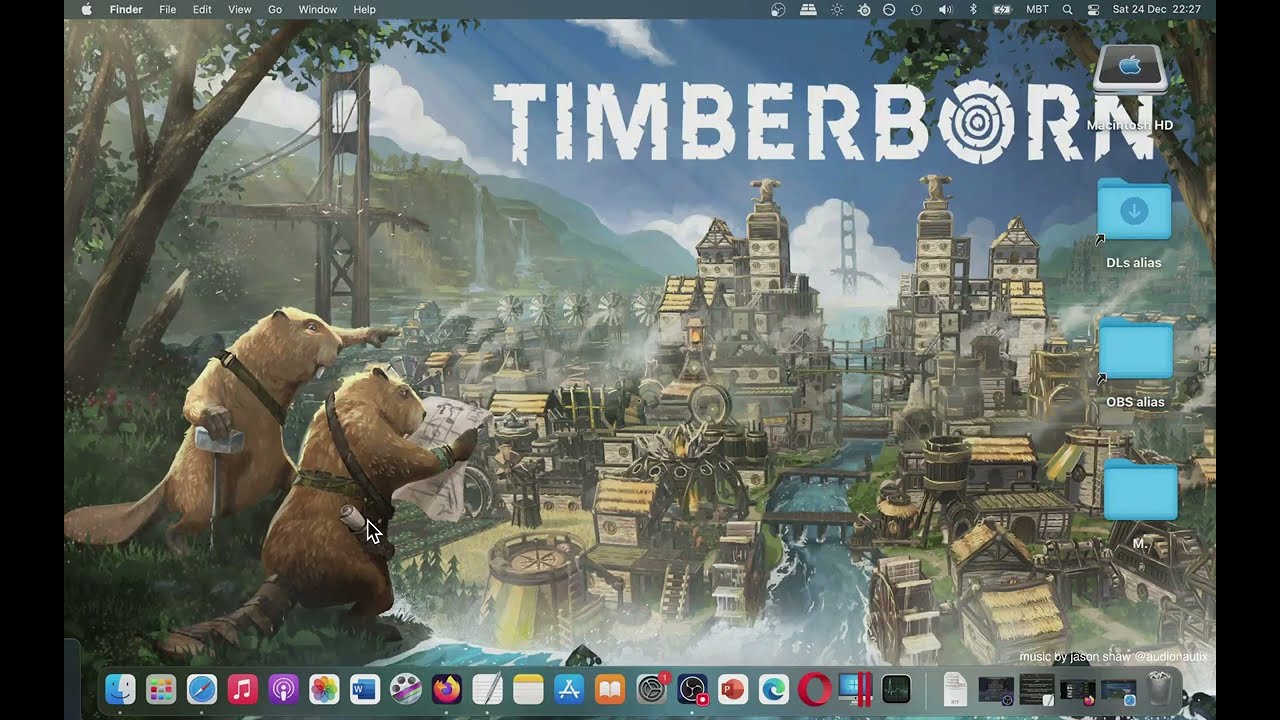1280x720 pixels.
Task: Open Control Center in menu bar
Action: click(x=1093, y=9)
